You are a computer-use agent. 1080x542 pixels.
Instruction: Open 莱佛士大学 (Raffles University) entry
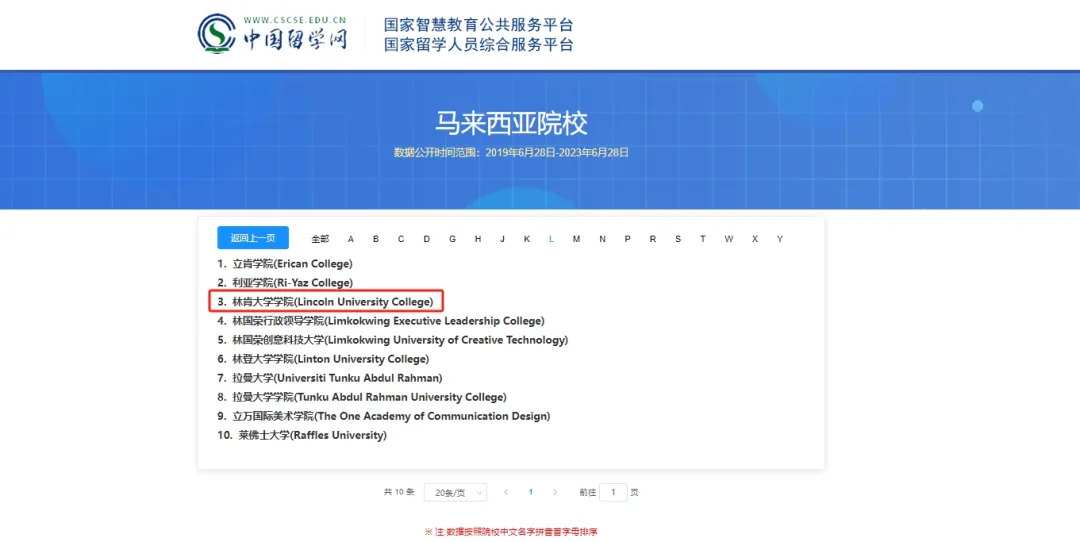point(302,435)
